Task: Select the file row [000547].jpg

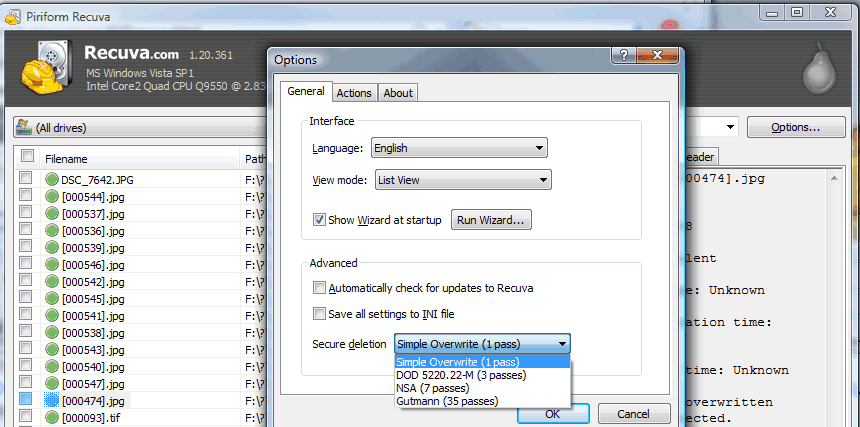Action: (x=140, y=384)
